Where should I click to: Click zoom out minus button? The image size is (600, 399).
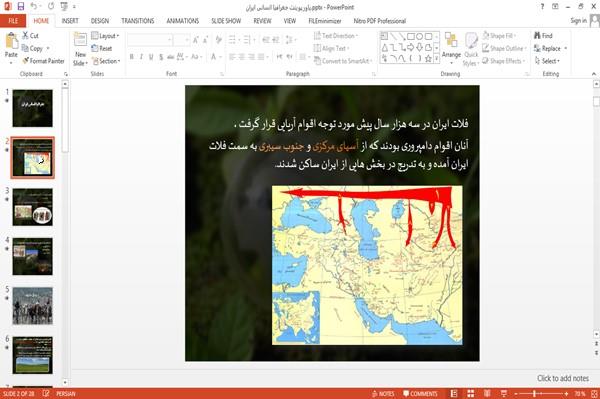coord(516,393)
